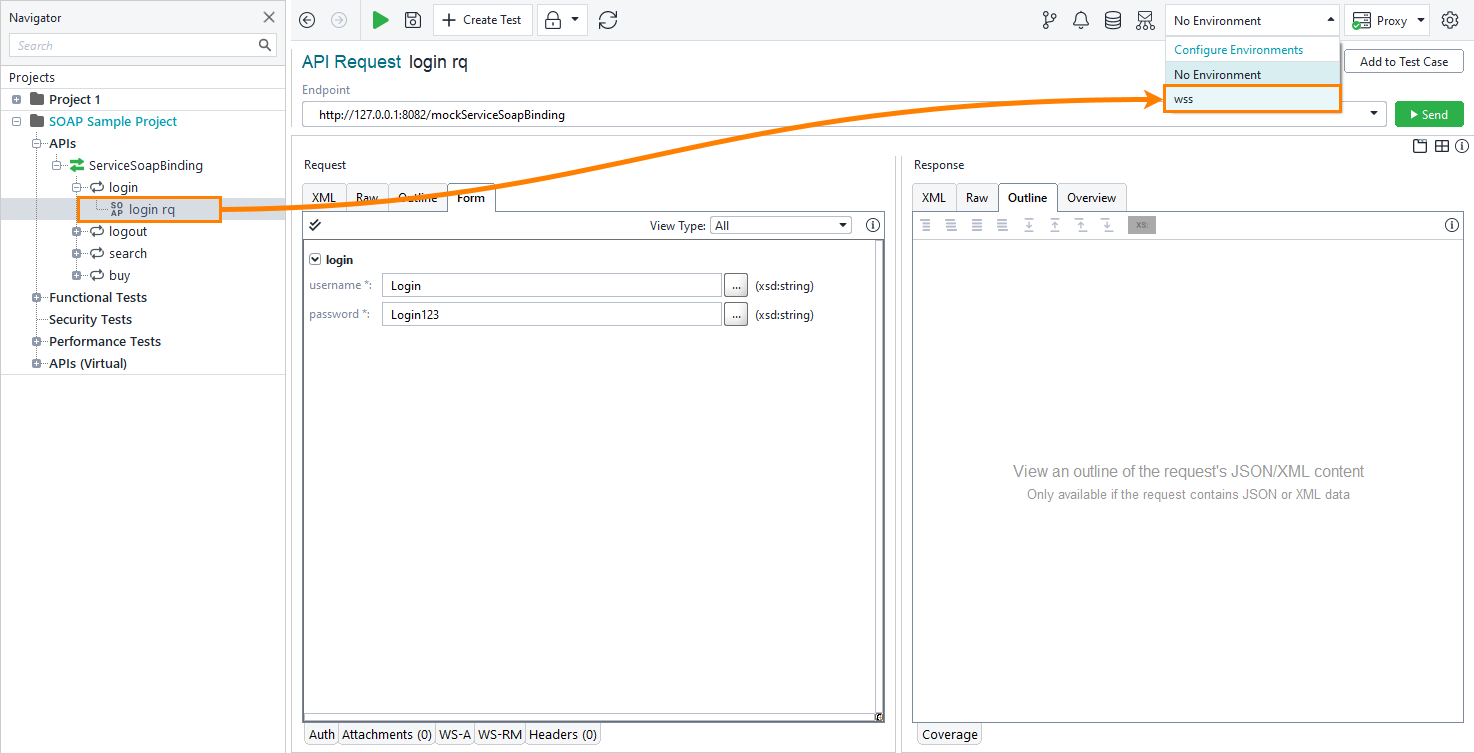Switch to the Request XML tab
This screenshot has height=753, width=1474.
[x=324, y=198]
